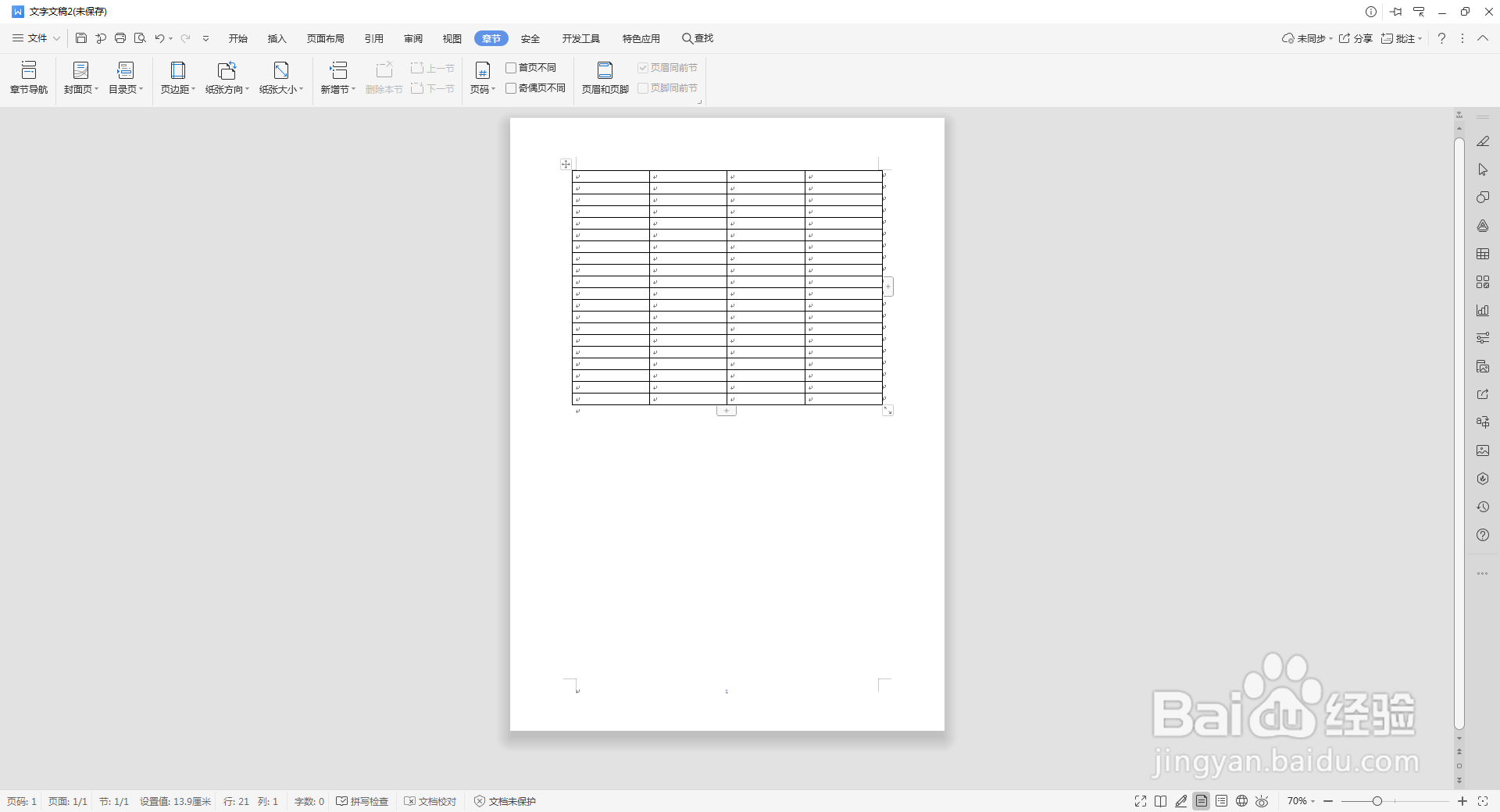Switch to reading layout view icon
The width and height of the screenshot is (1500, 812).
pos(1161,801)
